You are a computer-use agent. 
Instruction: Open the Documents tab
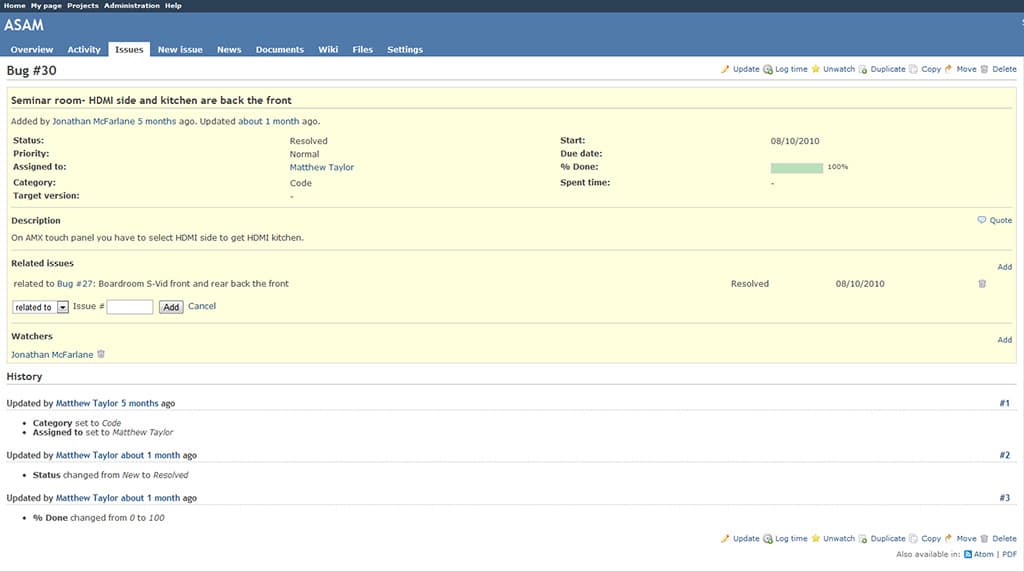(x=280, y=50)
